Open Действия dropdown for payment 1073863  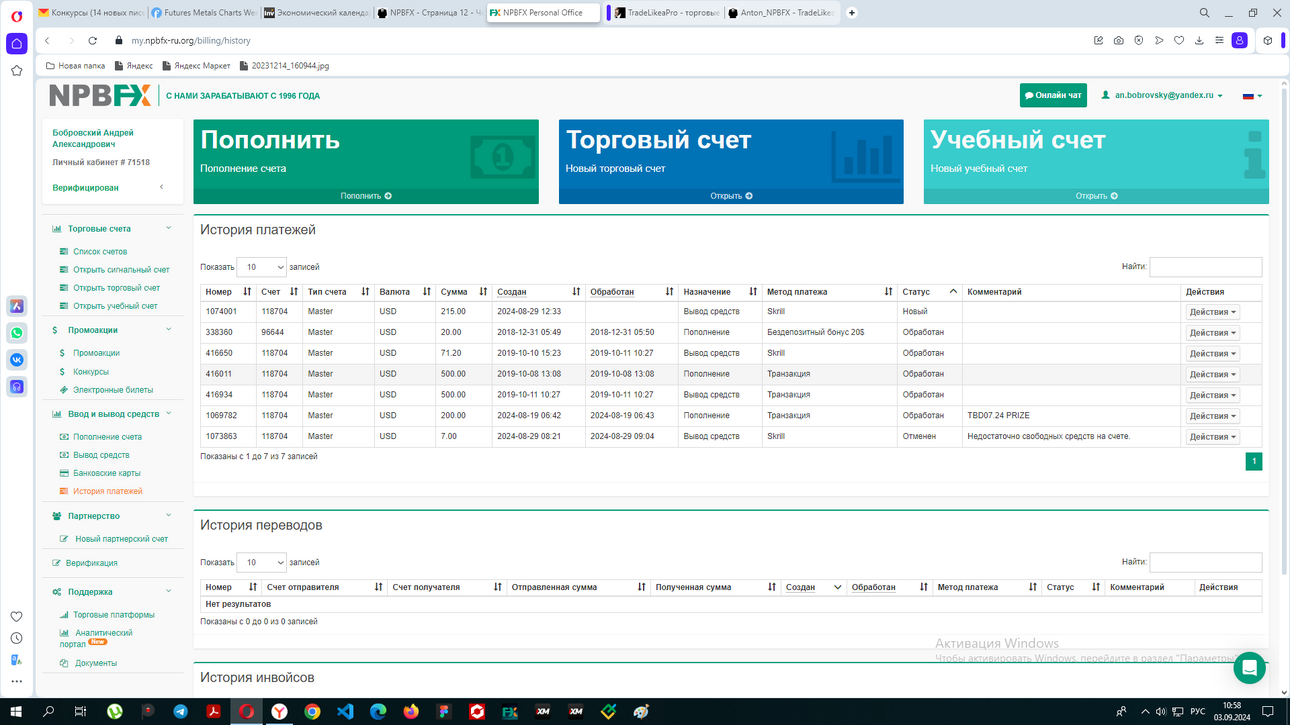point(1212,437)
